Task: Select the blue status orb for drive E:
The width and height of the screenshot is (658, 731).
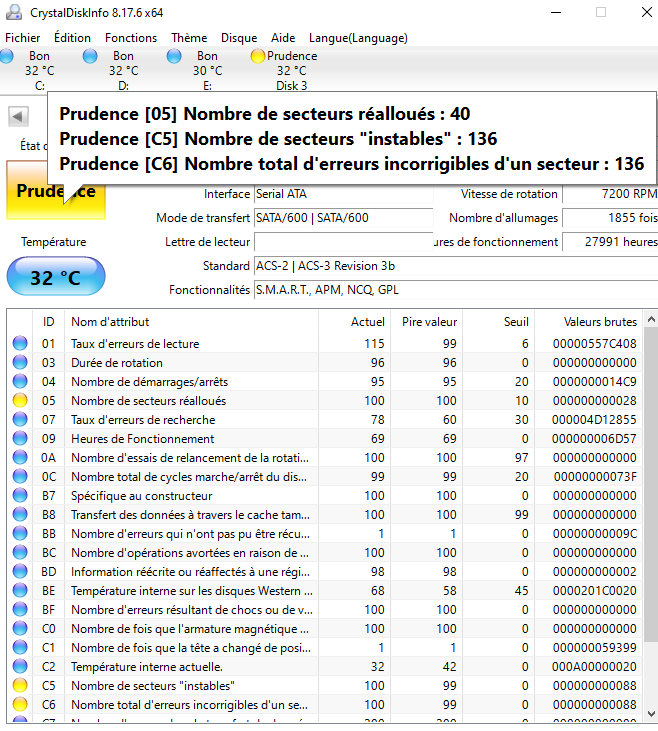Action: 175,57
